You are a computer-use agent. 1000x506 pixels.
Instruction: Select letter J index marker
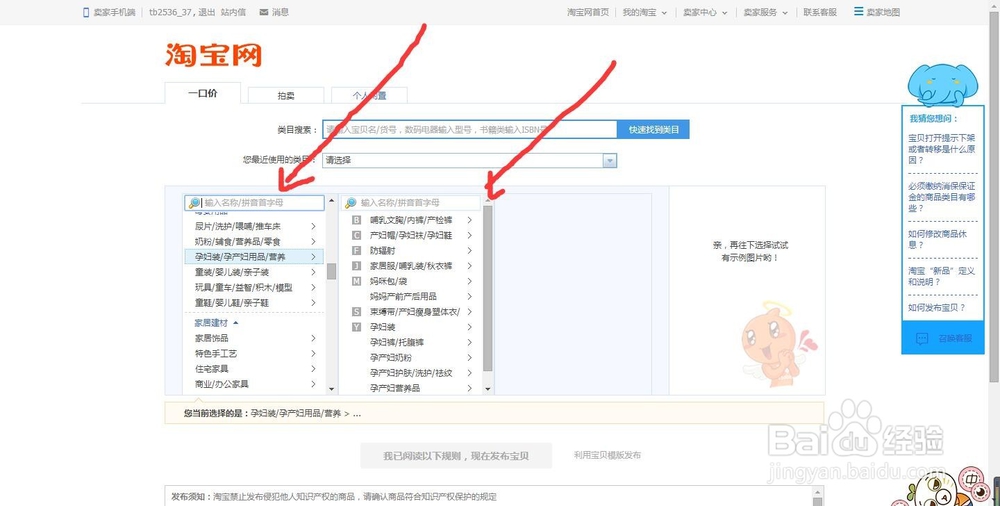pos(357,266)
